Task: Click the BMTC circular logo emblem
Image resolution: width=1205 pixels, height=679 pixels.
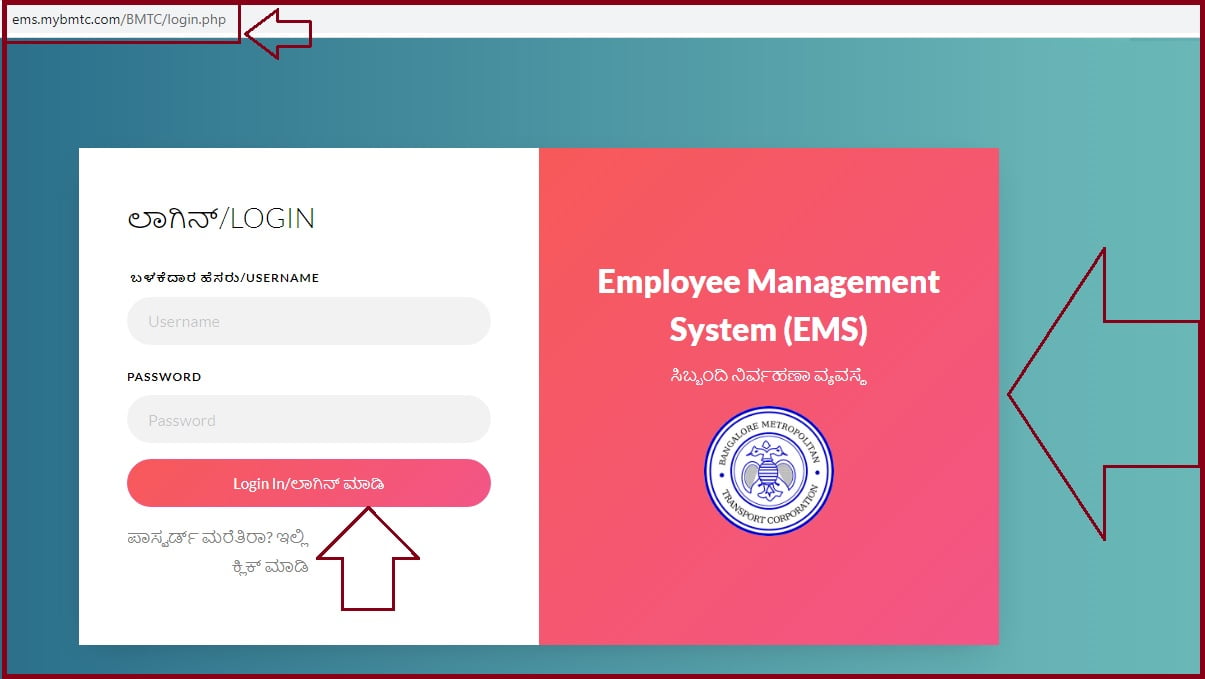Action: tap(768, 470)
